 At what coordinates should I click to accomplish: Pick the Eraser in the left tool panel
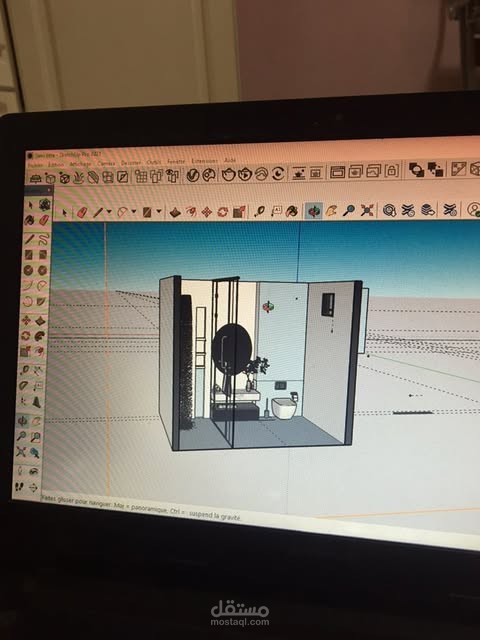44,220
